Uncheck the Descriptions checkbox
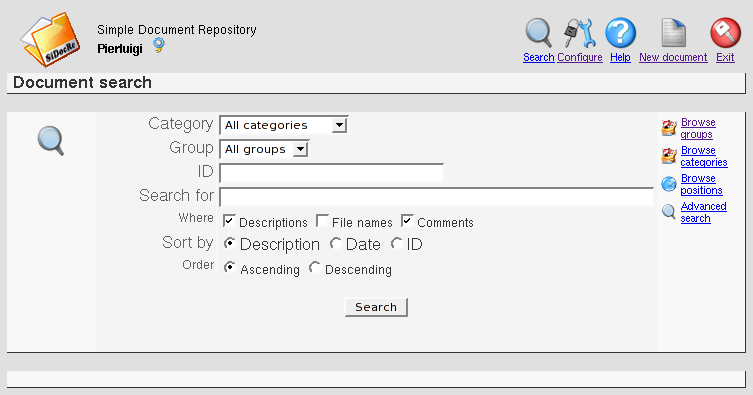Viewport: 753px width, 395px height. 229,221
